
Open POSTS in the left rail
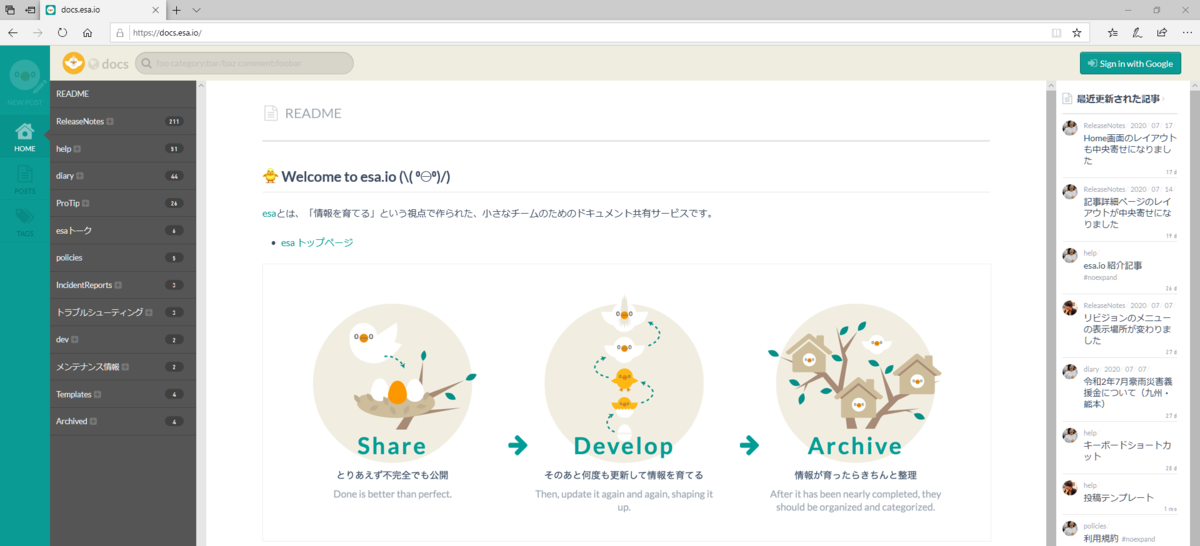pos(25,179)
